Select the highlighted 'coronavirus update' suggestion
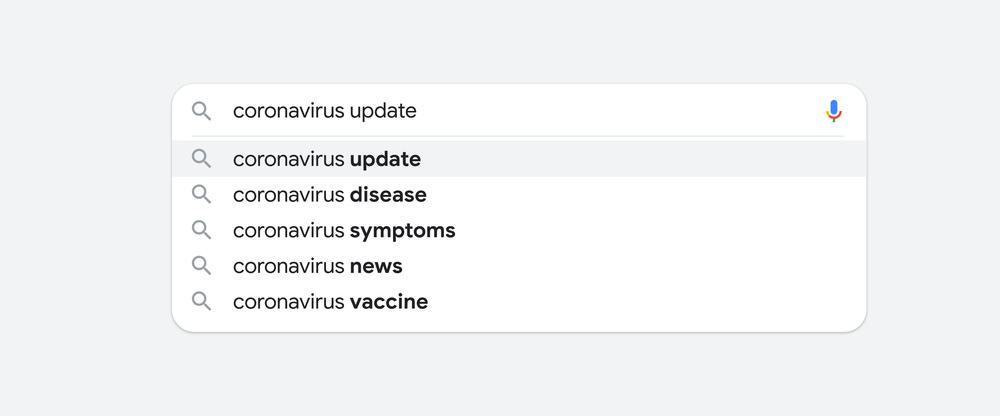 518,159
